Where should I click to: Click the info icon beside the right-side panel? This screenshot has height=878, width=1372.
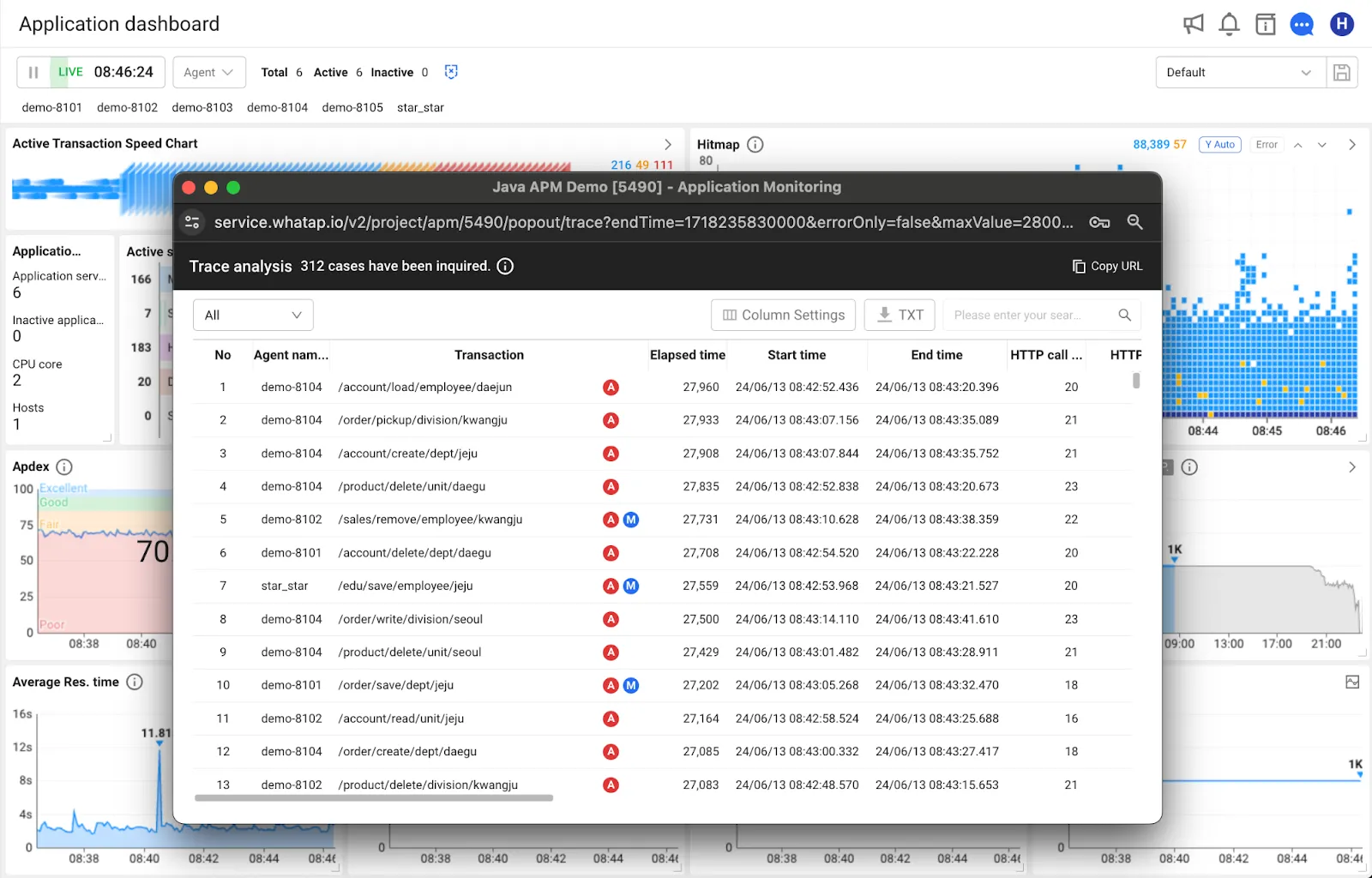point(1189,467)
